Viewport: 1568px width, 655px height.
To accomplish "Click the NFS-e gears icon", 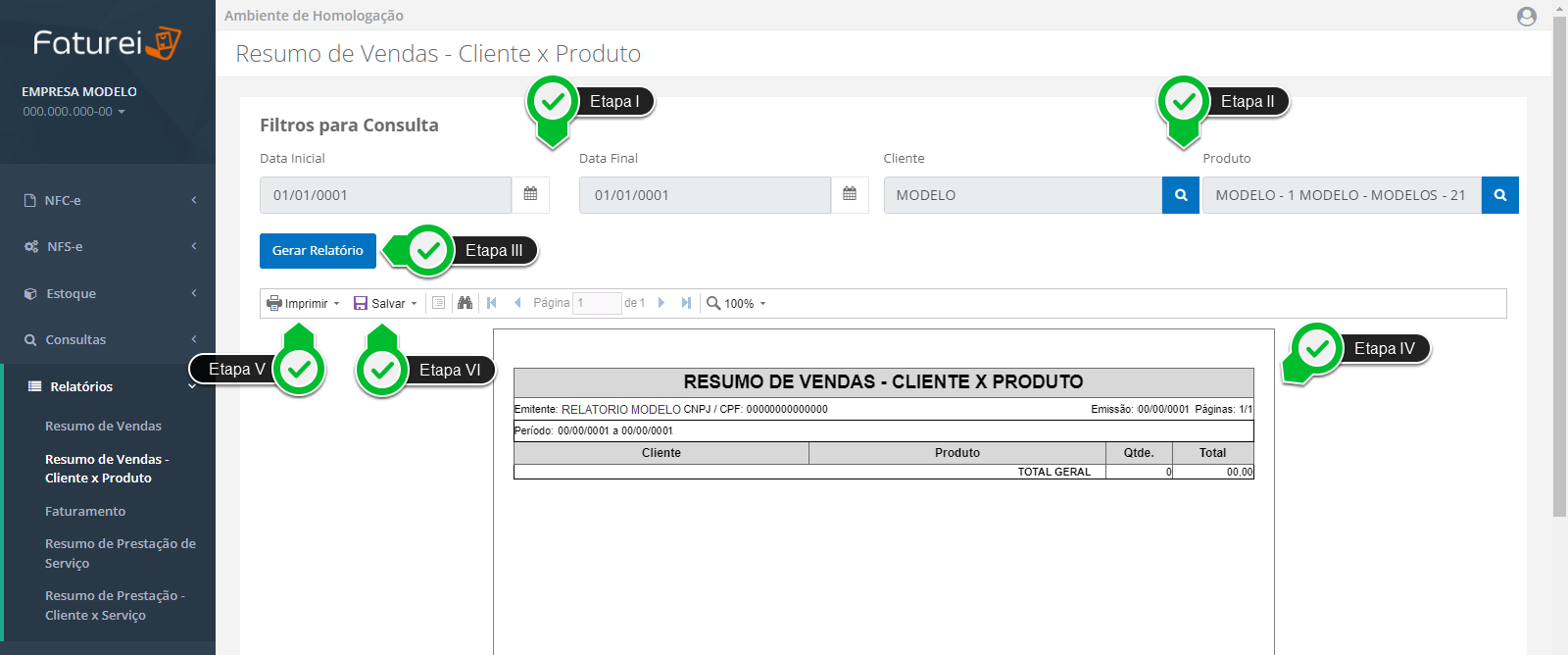I will [31, 246].
